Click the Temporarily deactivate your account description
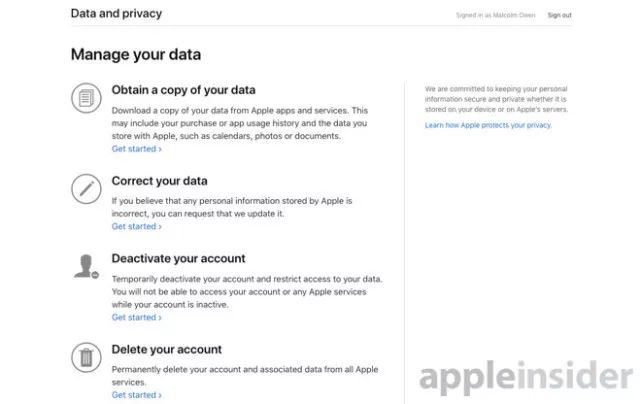This screenshot has width=641, height=404. click(x=247, y=291)
